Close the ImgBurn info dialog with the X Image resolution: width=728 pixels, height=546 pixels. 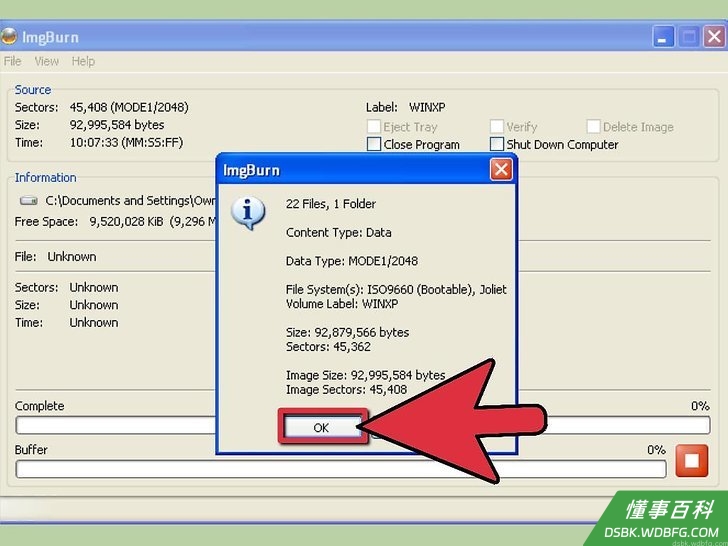pos(501,170)
